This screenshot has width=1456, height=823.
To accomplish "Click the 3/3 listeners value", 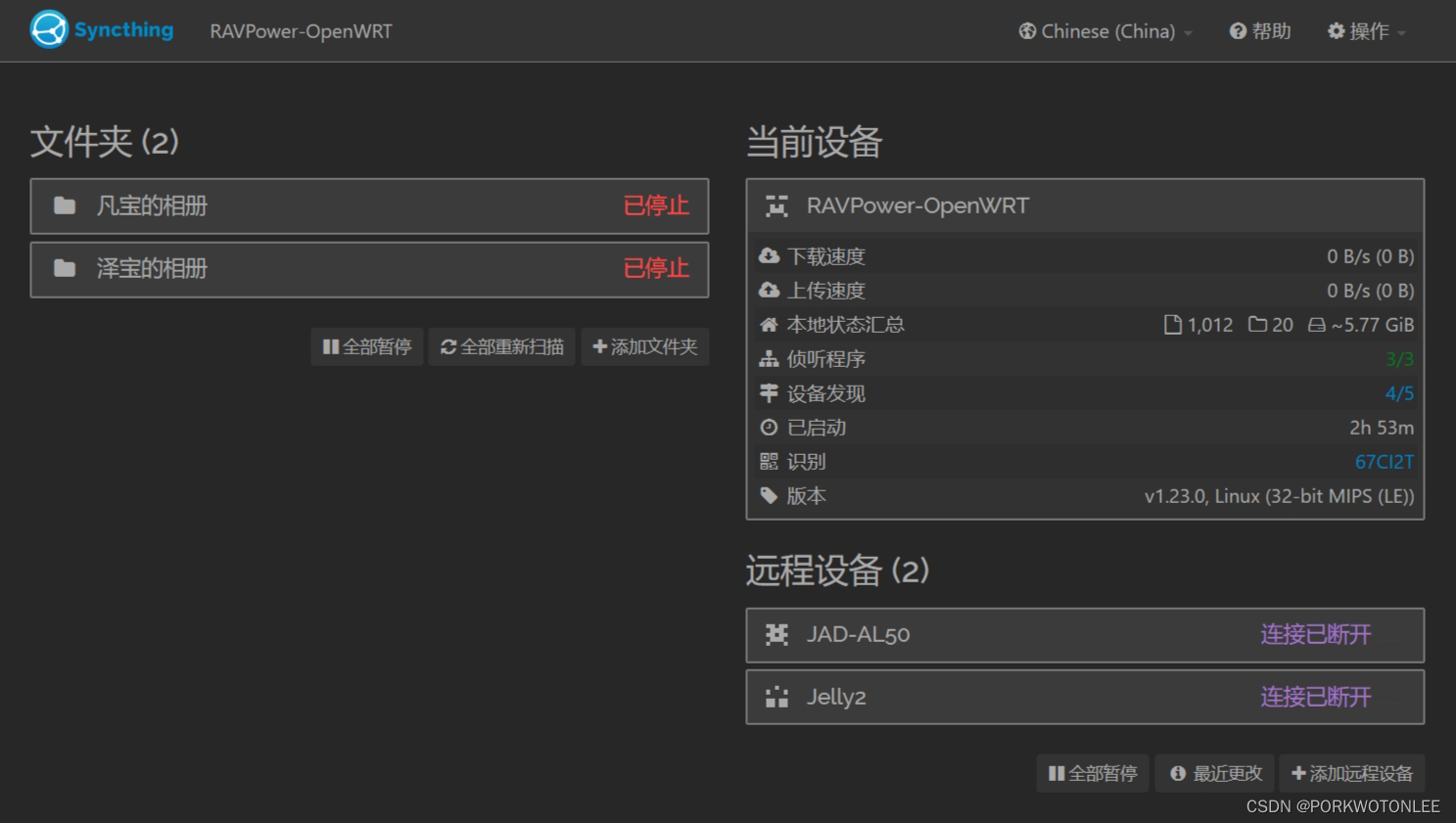I will [1399, 359].
